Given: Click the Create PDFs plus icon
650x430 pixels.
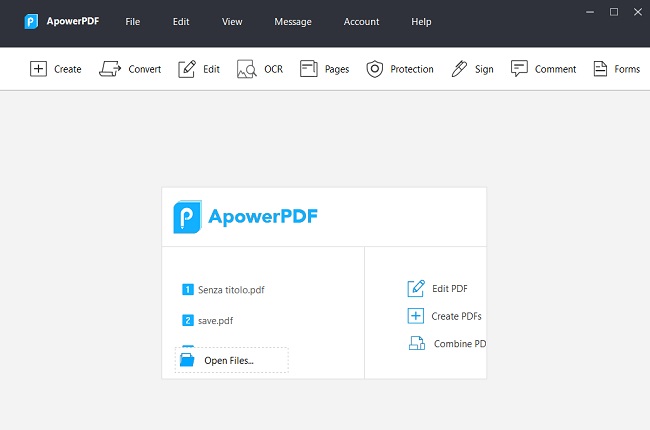Looking at the screenshot, I should coord(416,316).
